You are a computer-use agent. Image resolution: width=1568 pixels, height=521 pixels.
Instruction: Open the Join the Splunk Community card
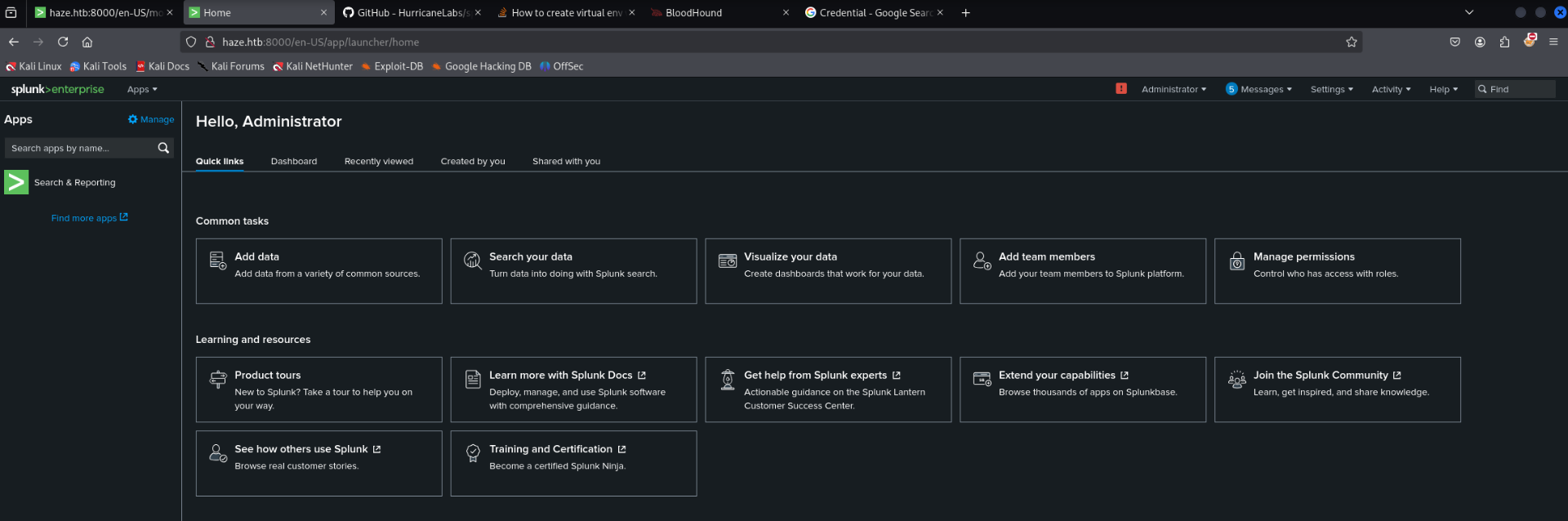(x=1338, y=390)
